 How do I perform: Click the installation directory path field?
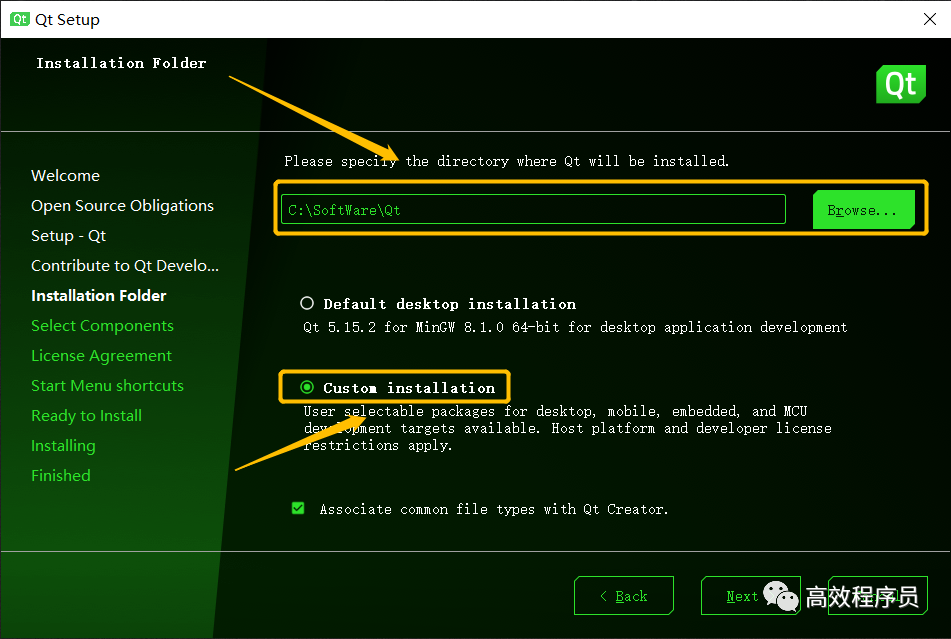coord(533,209)
